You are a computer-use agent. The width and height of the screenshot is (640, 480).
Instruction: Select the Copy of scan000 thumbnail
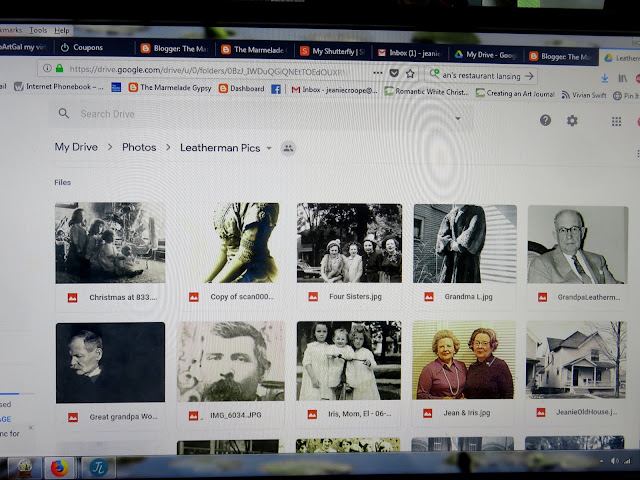242,243
